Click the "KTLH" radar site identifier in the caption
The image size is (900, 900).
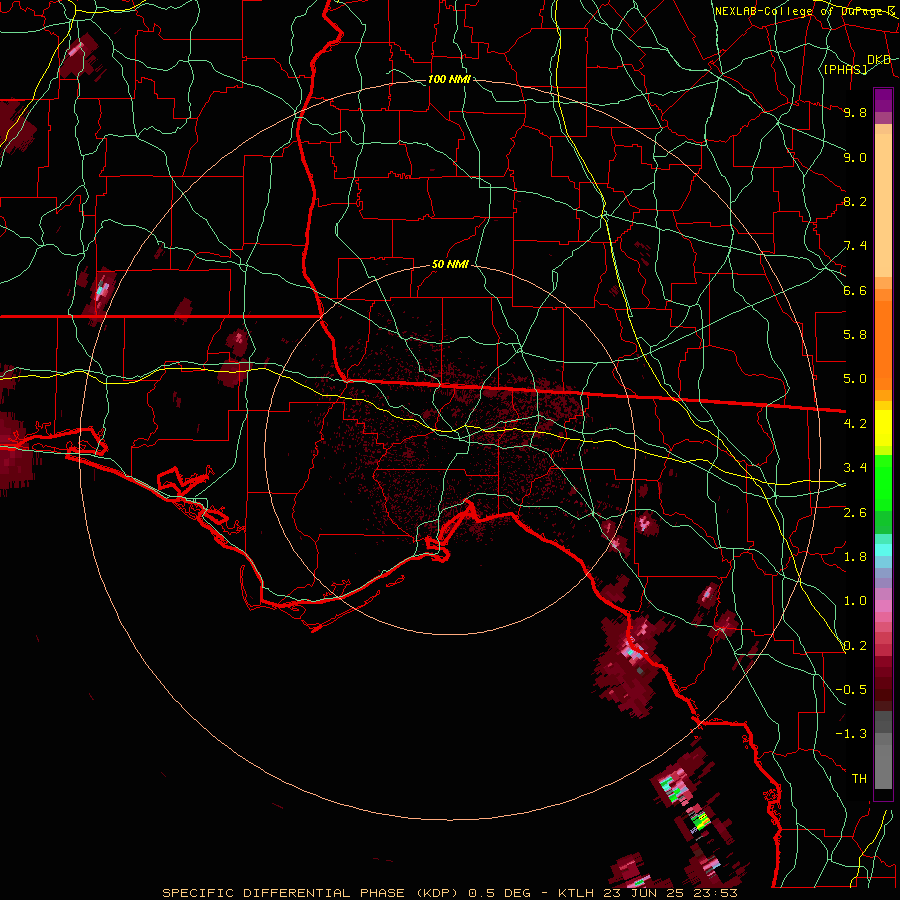click(577, 893)
